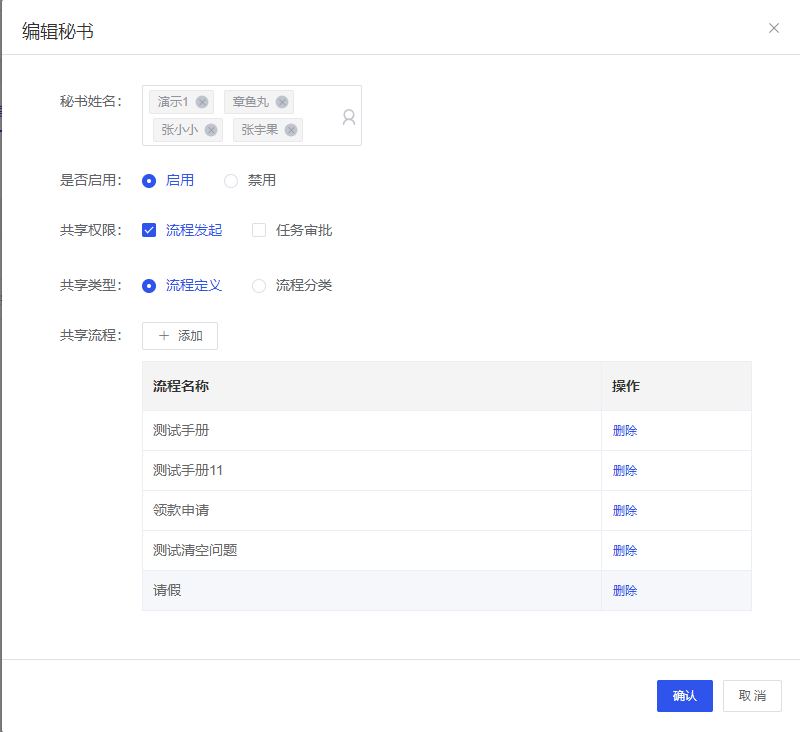Delete the 测试清空问题 process row

[625, 551]
